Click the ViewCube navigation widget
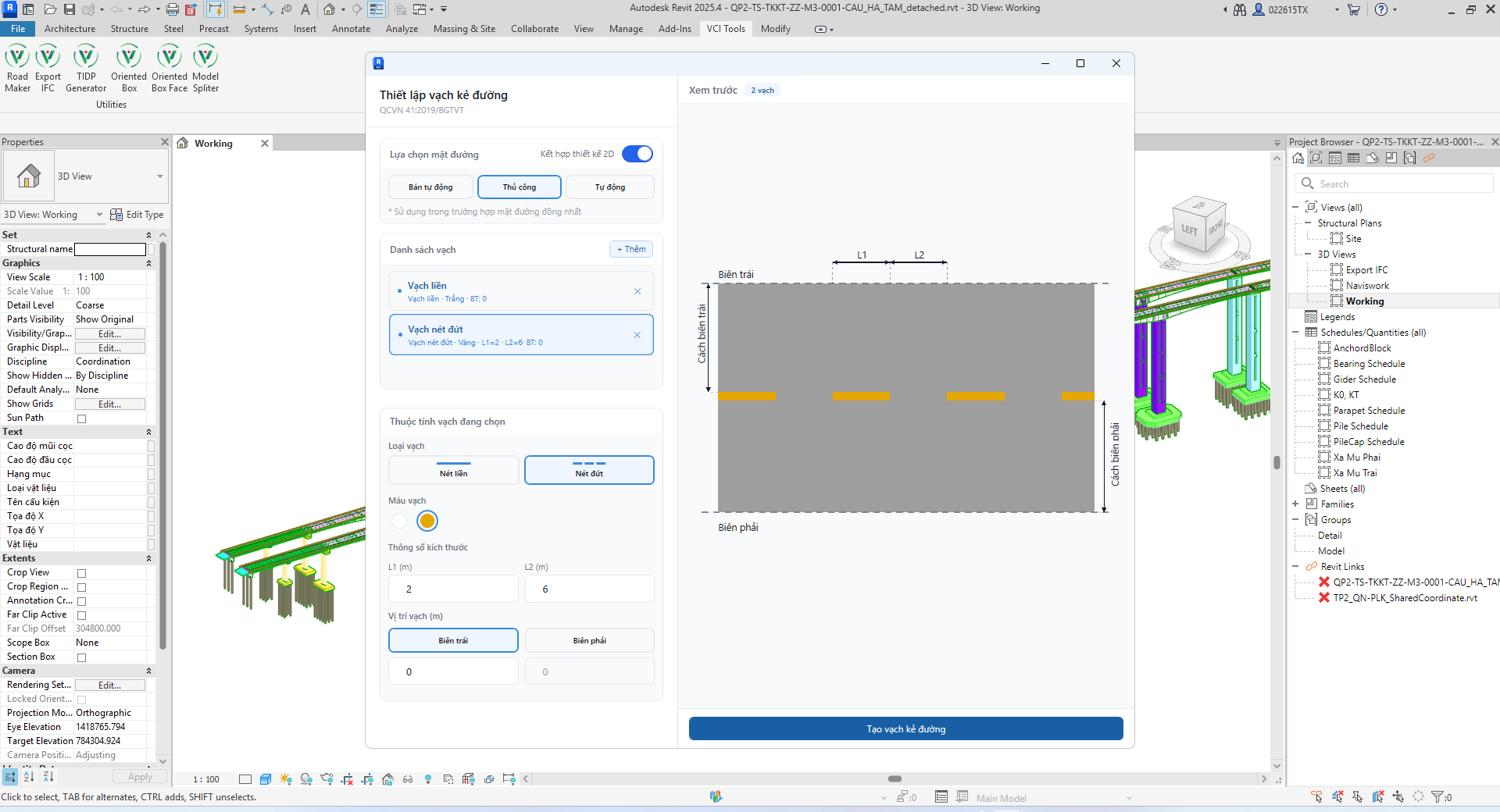This screenshot has height=812, width=1500. tap(1199, 226)
